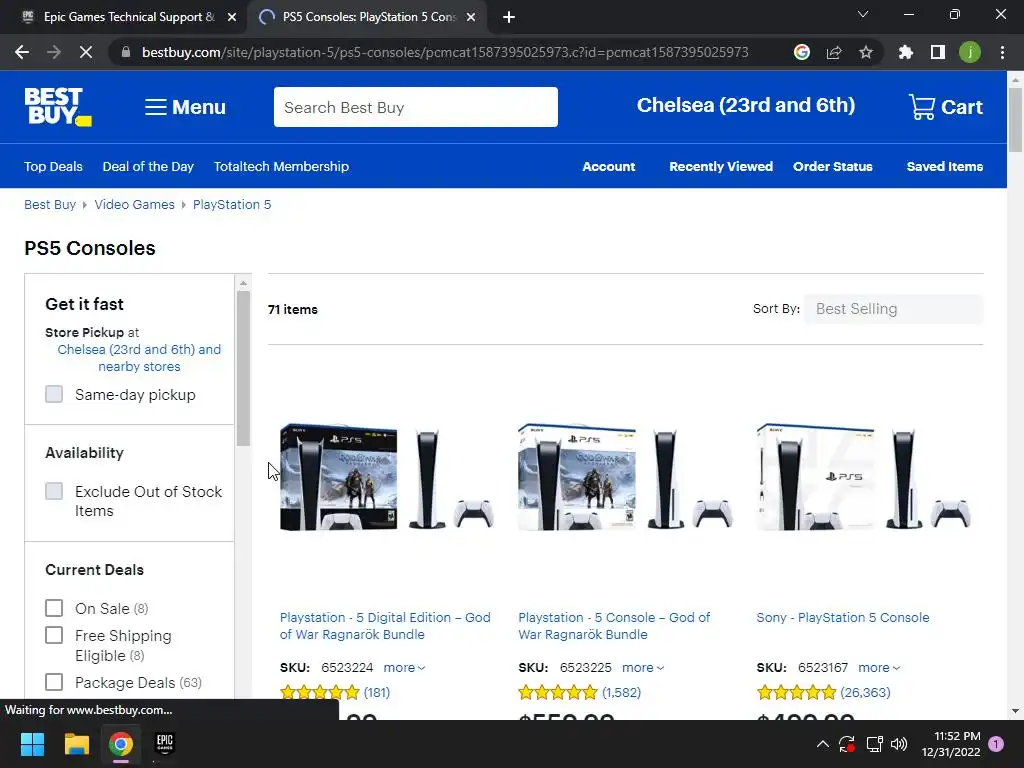Toggle the Chrome side panel icon

(x=938, y=52)
